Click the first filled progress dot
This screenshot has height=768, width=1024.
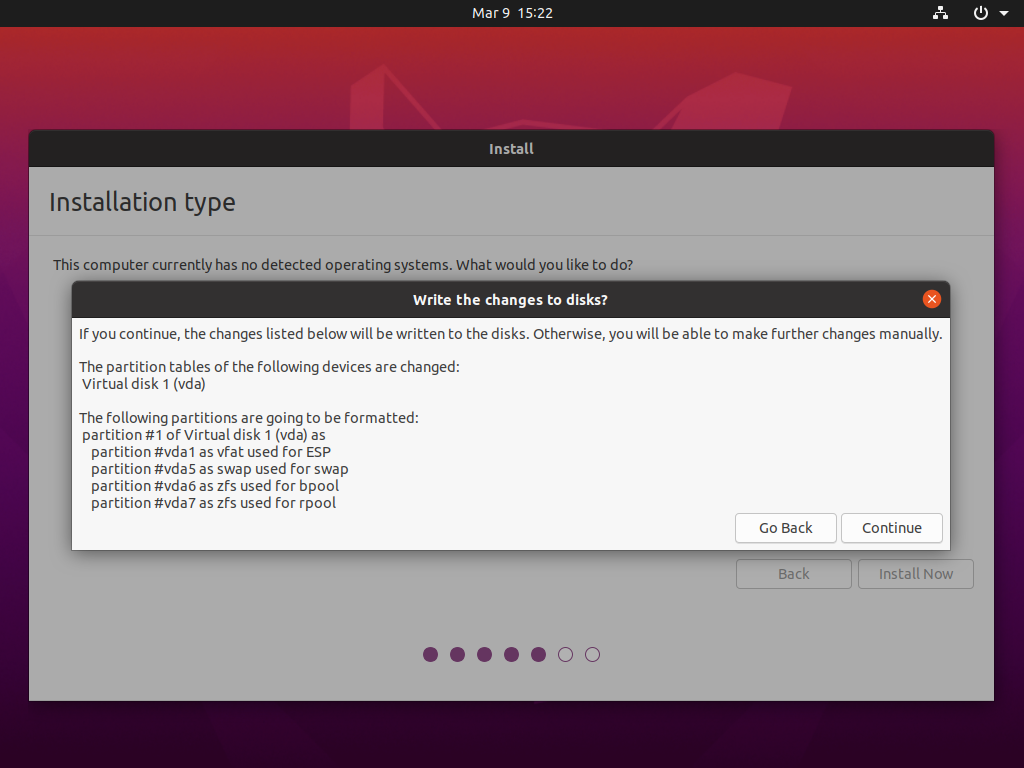point(430,654)
